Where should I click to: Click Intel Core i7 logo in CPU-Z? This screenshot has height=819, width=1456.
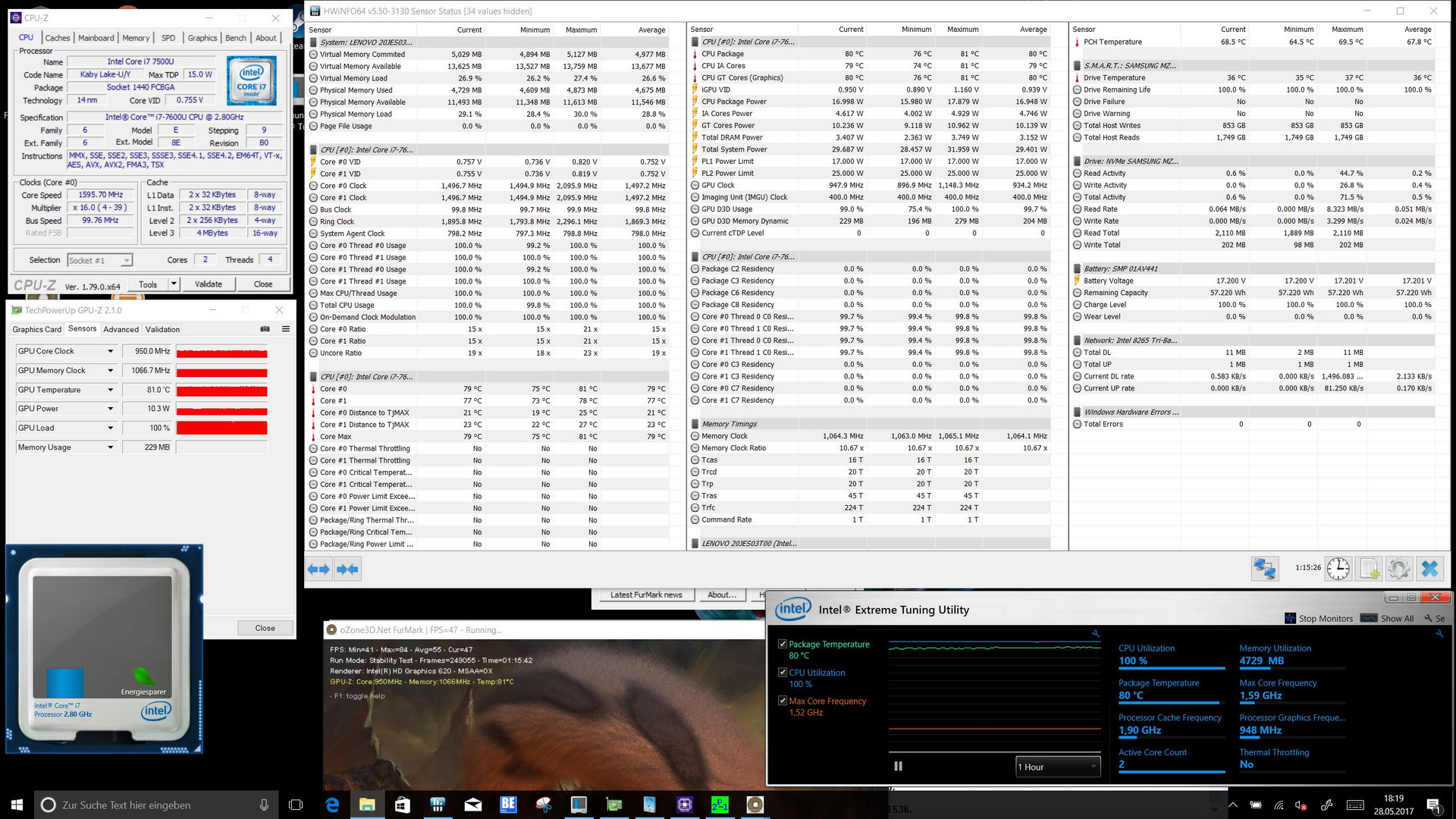tap(252, 80)
